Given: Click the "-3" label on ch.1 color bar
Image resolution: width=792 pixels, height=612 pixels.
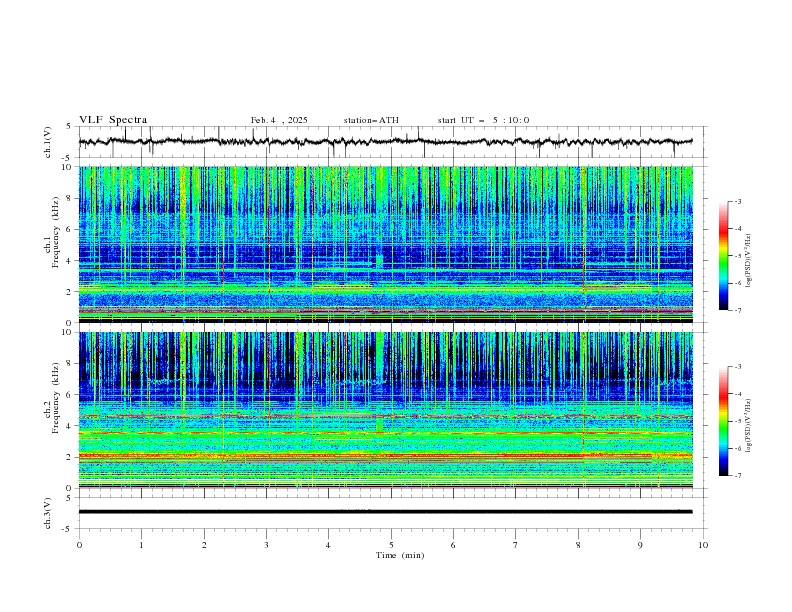Looking at the screenshot, I should tap(738, 201).
